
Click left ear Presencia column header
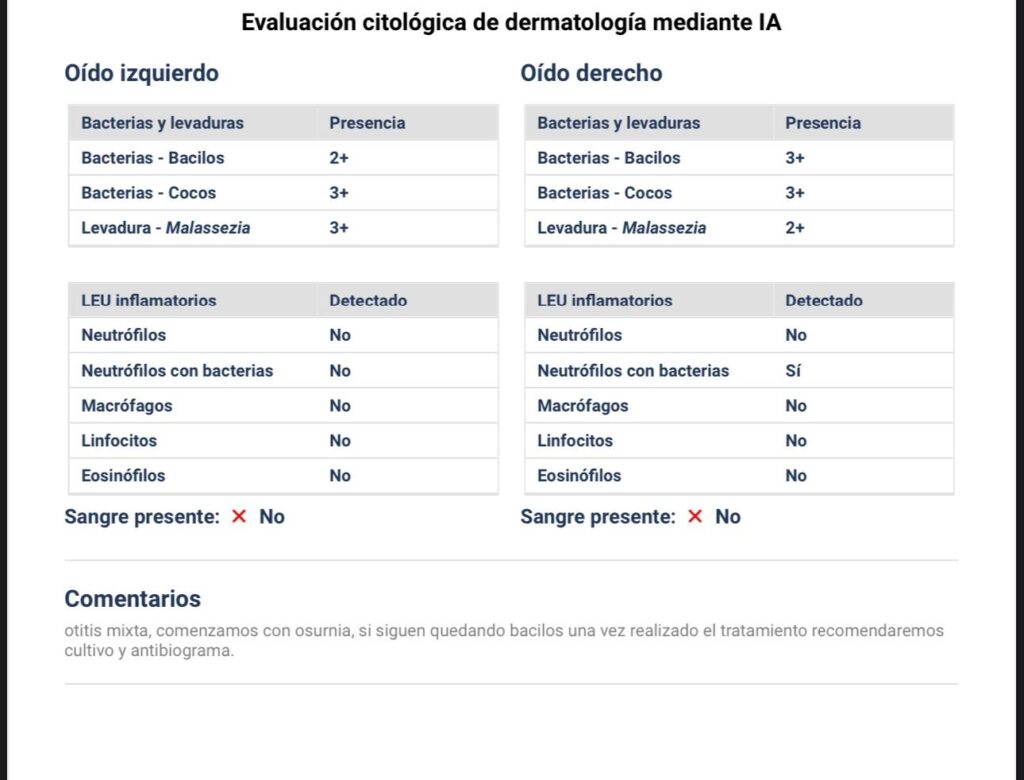click(367, 123)
